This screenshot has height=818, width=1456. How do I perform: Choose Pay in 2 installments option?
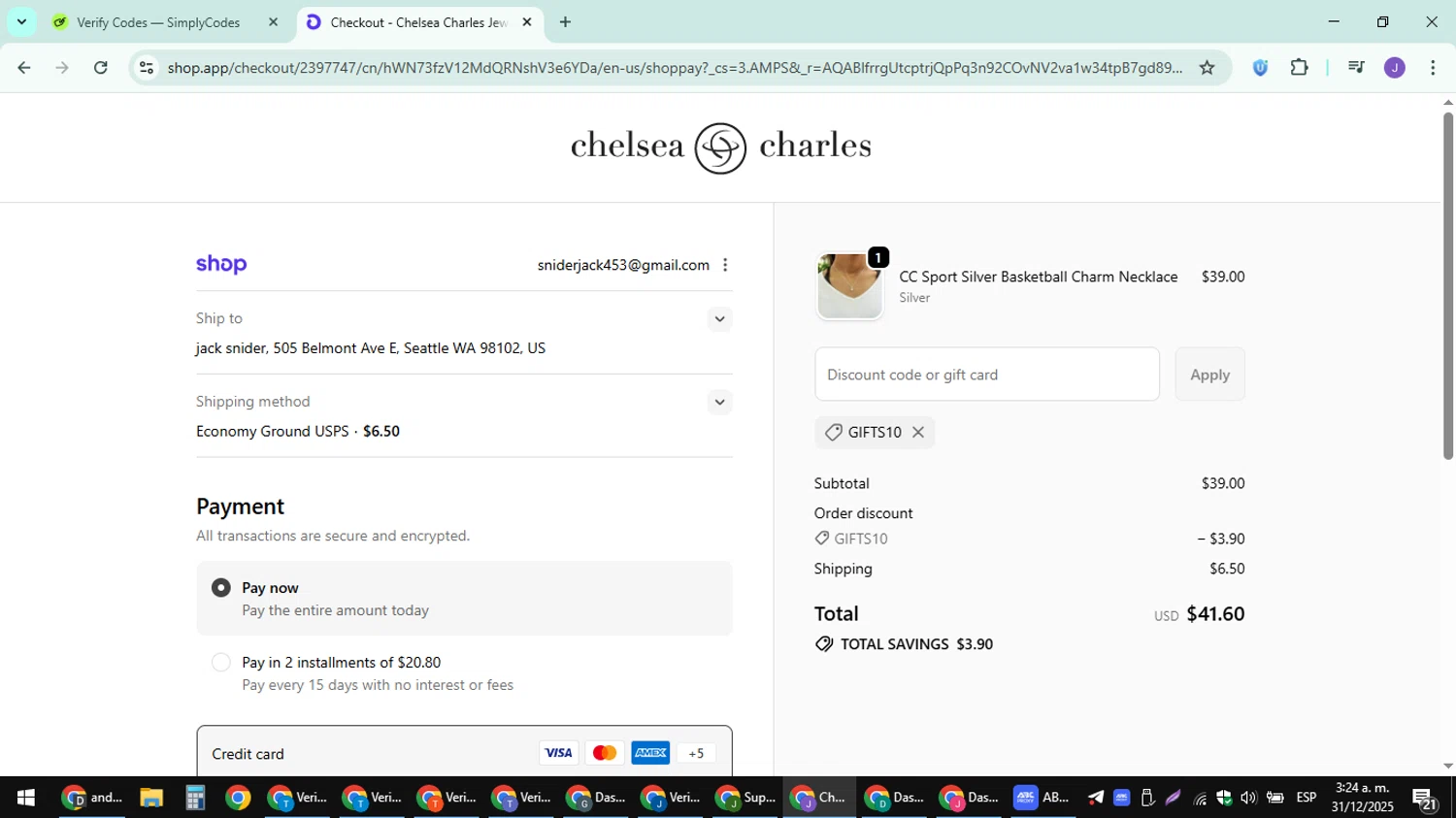pyautogui.click(x=221, y=663)
